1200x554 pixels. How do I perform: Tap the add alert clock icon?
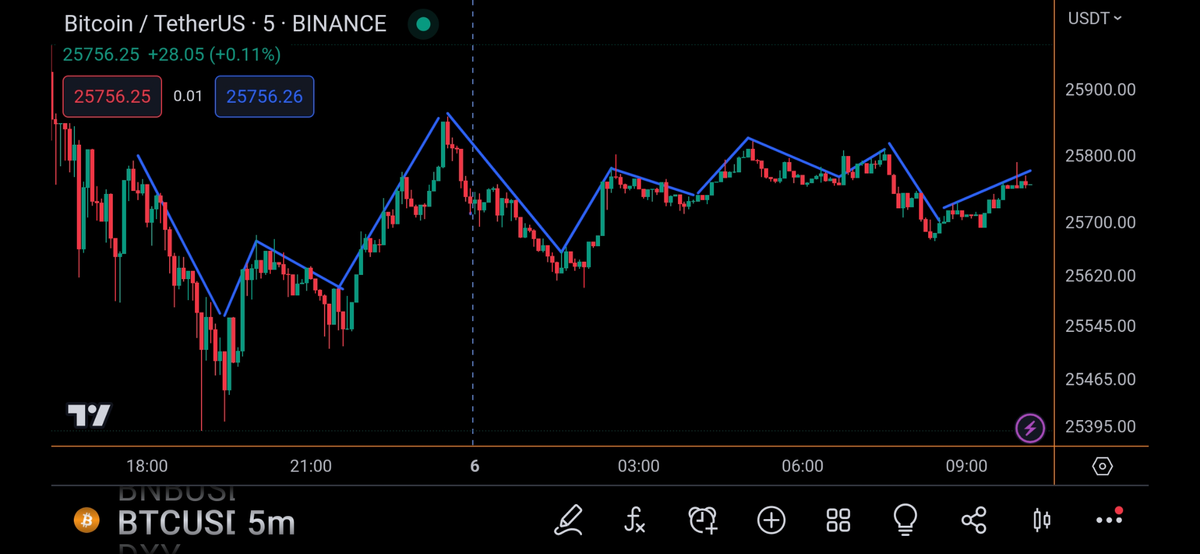pos(703,519)
